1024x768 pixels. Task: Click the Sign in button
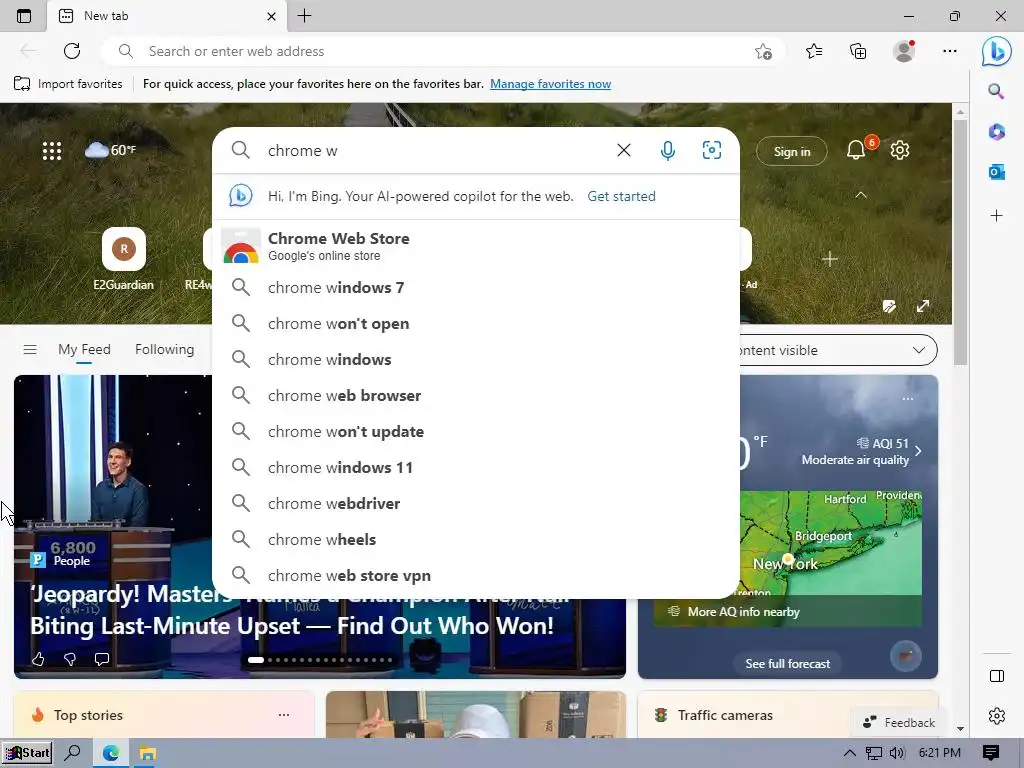[792, 152]
